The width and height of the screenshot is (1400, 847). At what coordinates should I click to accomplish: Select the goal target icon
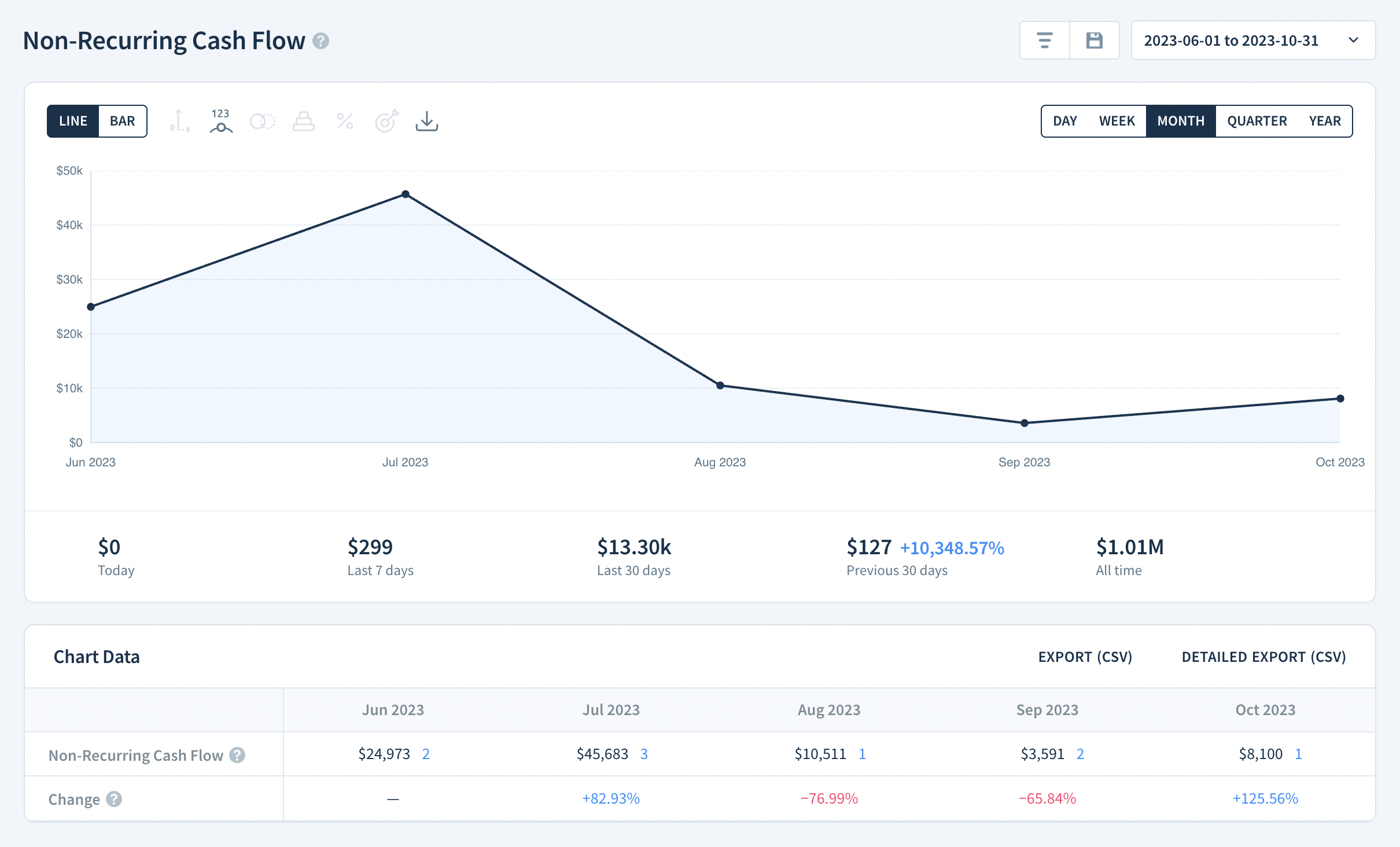click(x=386, y=121)
